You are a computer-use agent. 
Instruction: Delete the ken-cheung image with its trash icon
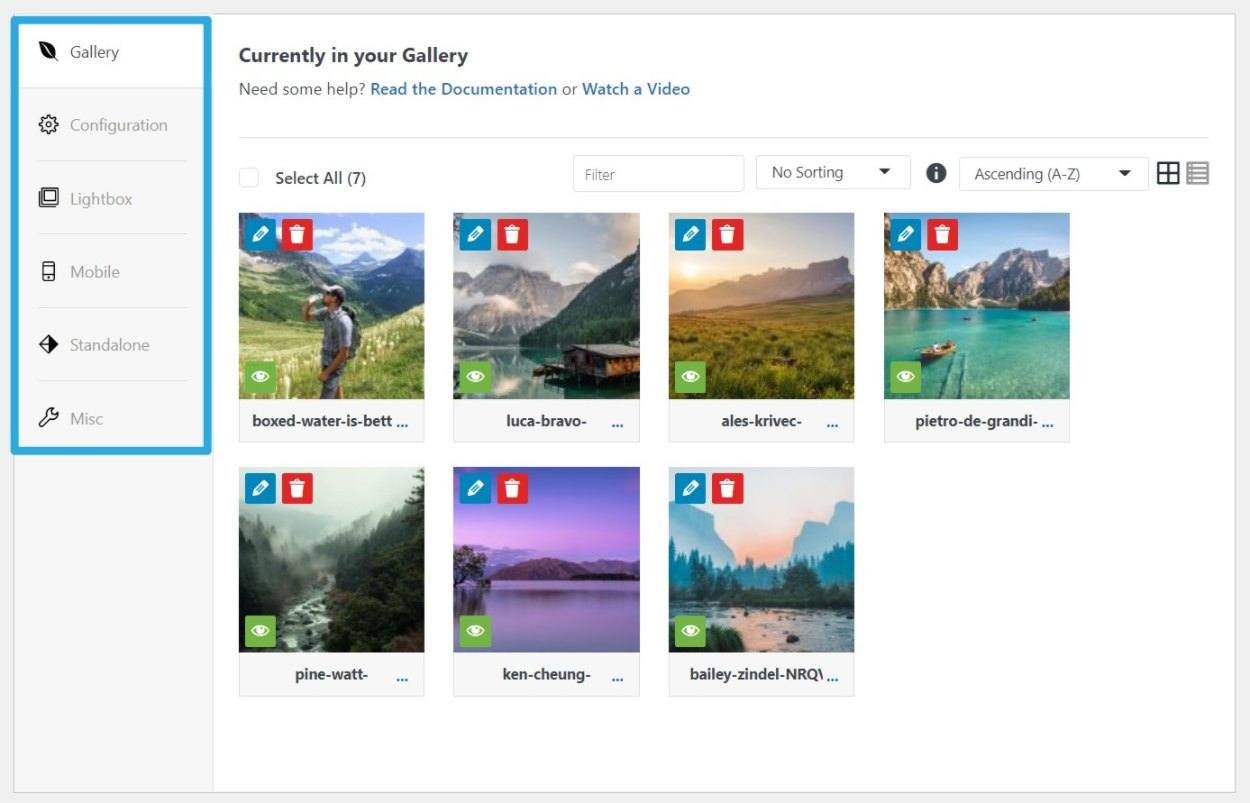pos(512,488)
